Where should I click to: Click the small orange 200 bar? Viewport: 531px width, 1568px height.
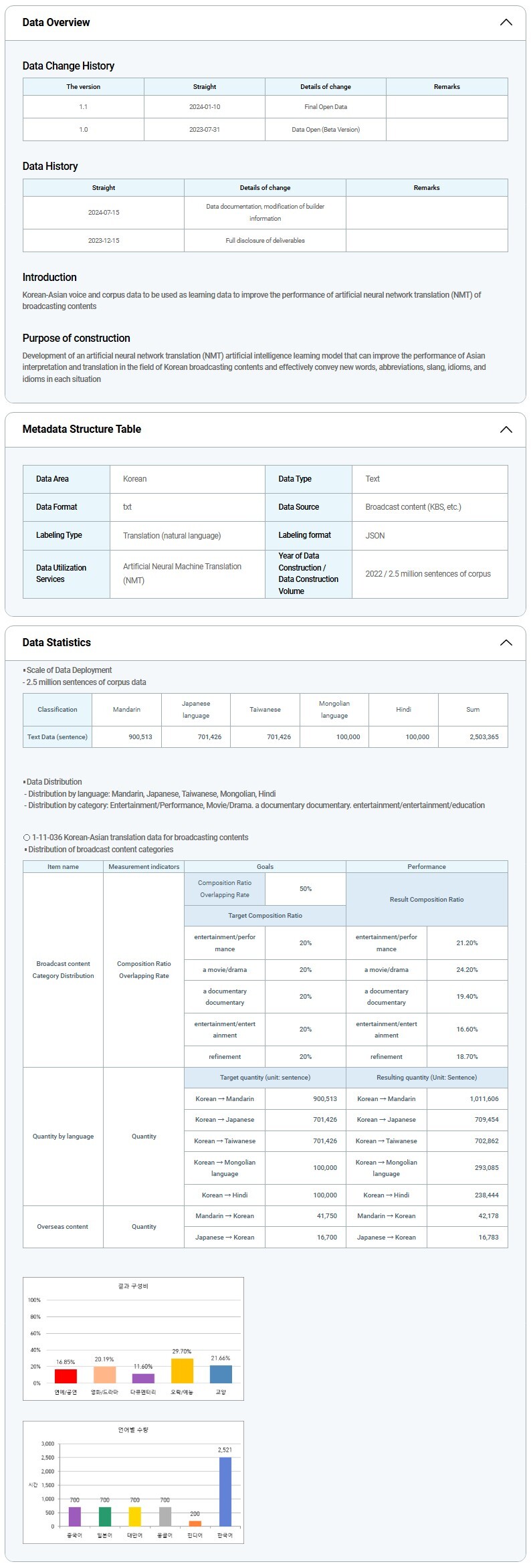point(195,1523)
